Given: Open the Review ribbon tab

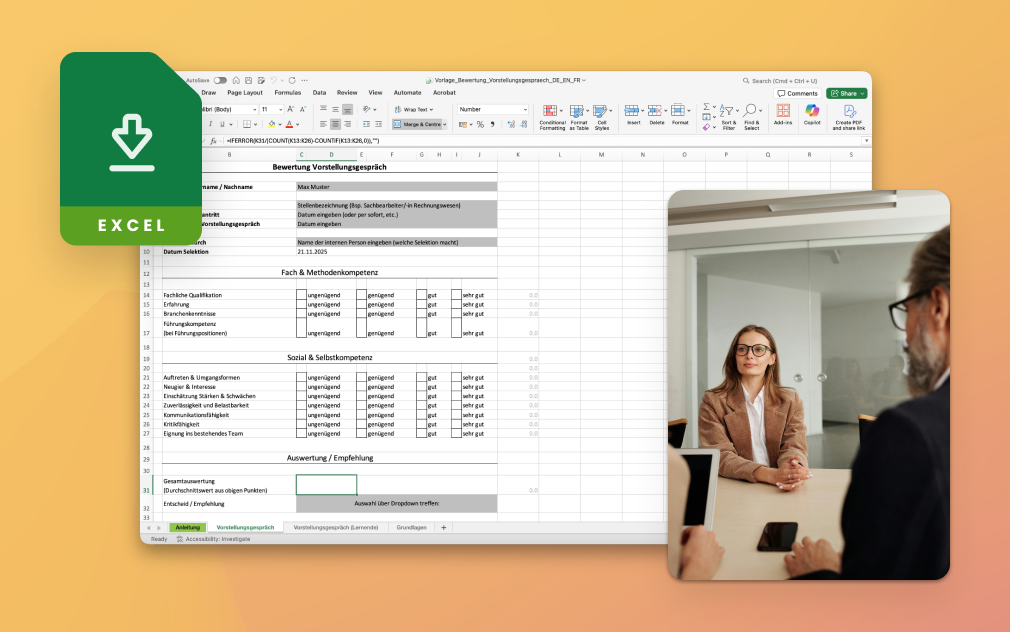Looking at the screenshot, I should click(347, 93).
